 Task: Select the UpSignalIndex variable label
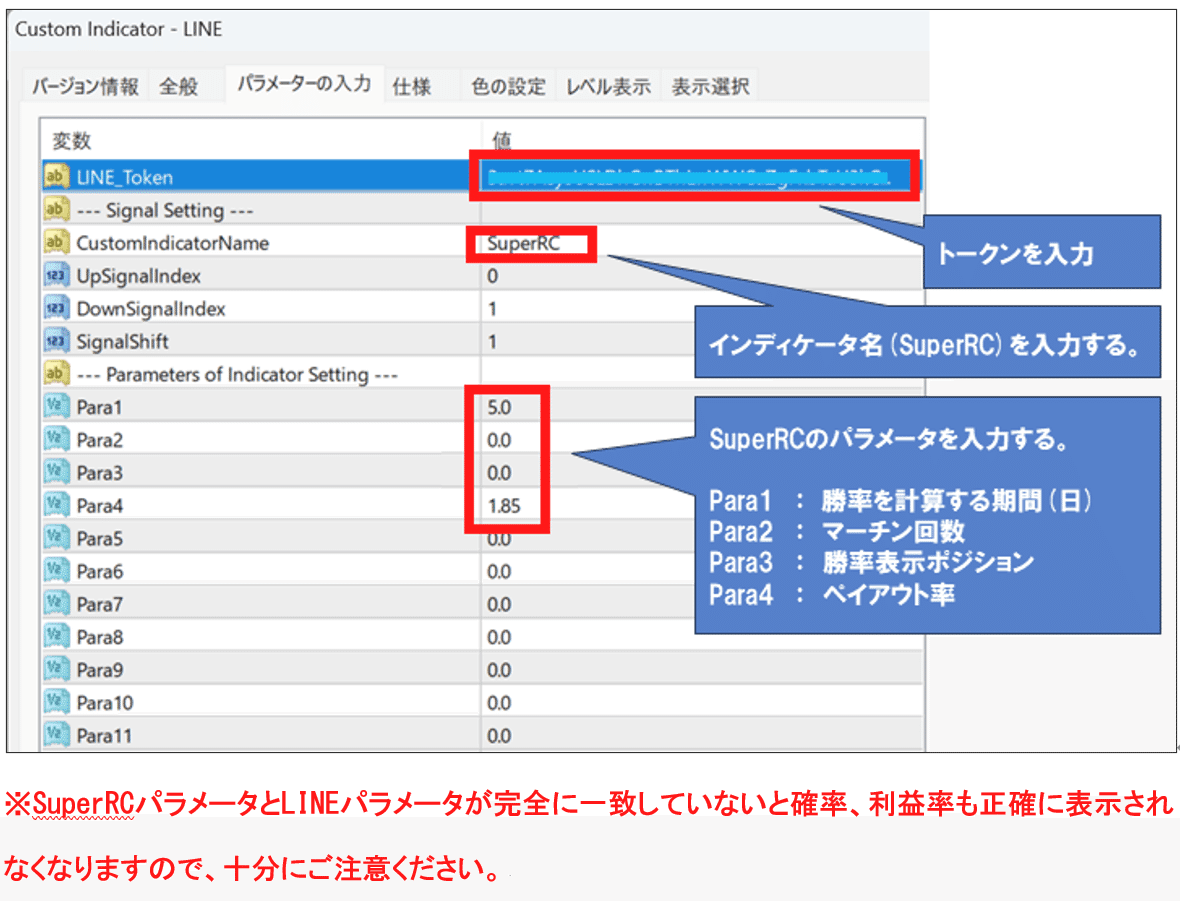click(138, 276)
